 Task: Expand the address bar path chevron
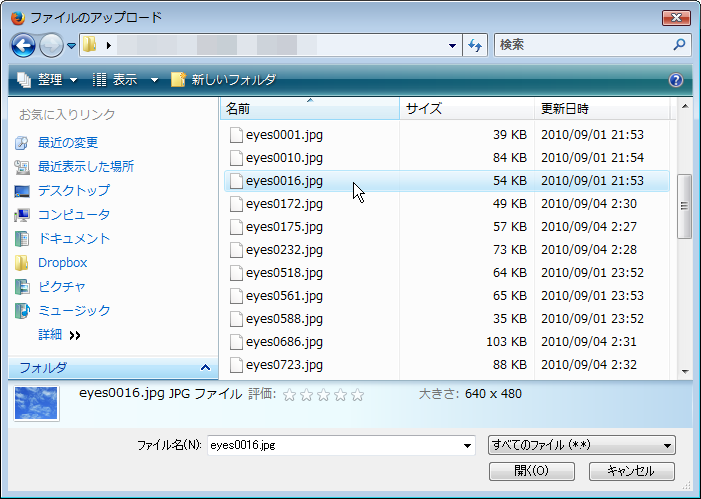(109, 45)
